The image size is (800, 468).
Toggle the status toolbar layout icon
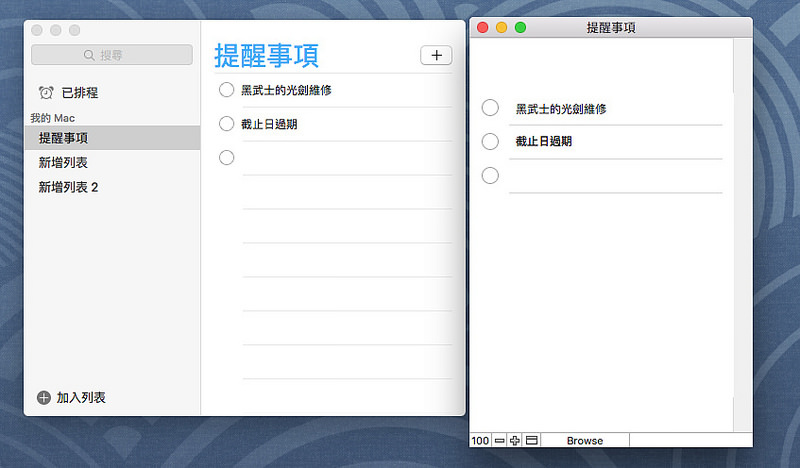pyautogui.click(x=532, y=440)
